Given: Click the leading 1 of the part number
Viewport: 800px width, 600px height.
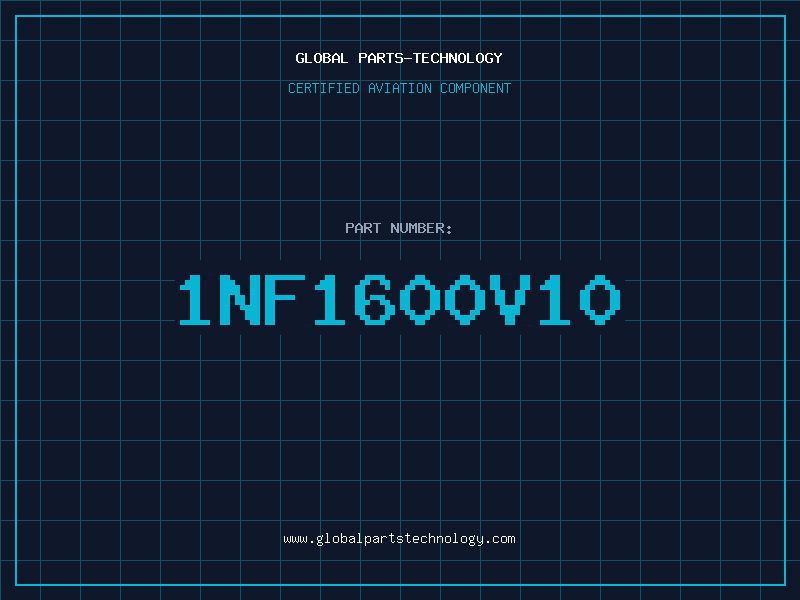Looking at the screenshot, I should tap(195, 300).
